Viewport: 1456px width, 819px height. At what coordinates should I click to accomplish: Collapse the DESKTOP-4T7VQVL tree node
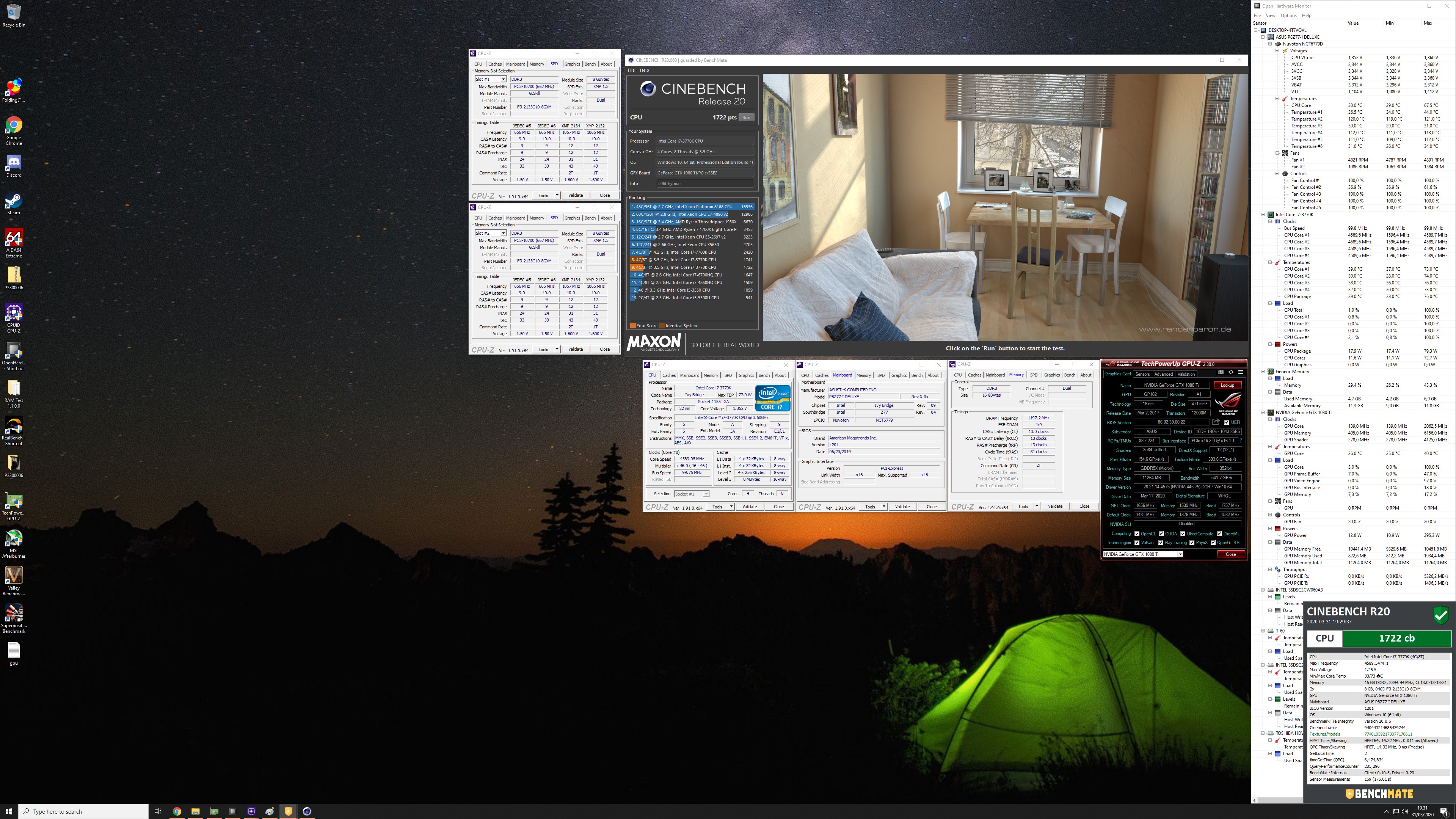pos(1256,30)
